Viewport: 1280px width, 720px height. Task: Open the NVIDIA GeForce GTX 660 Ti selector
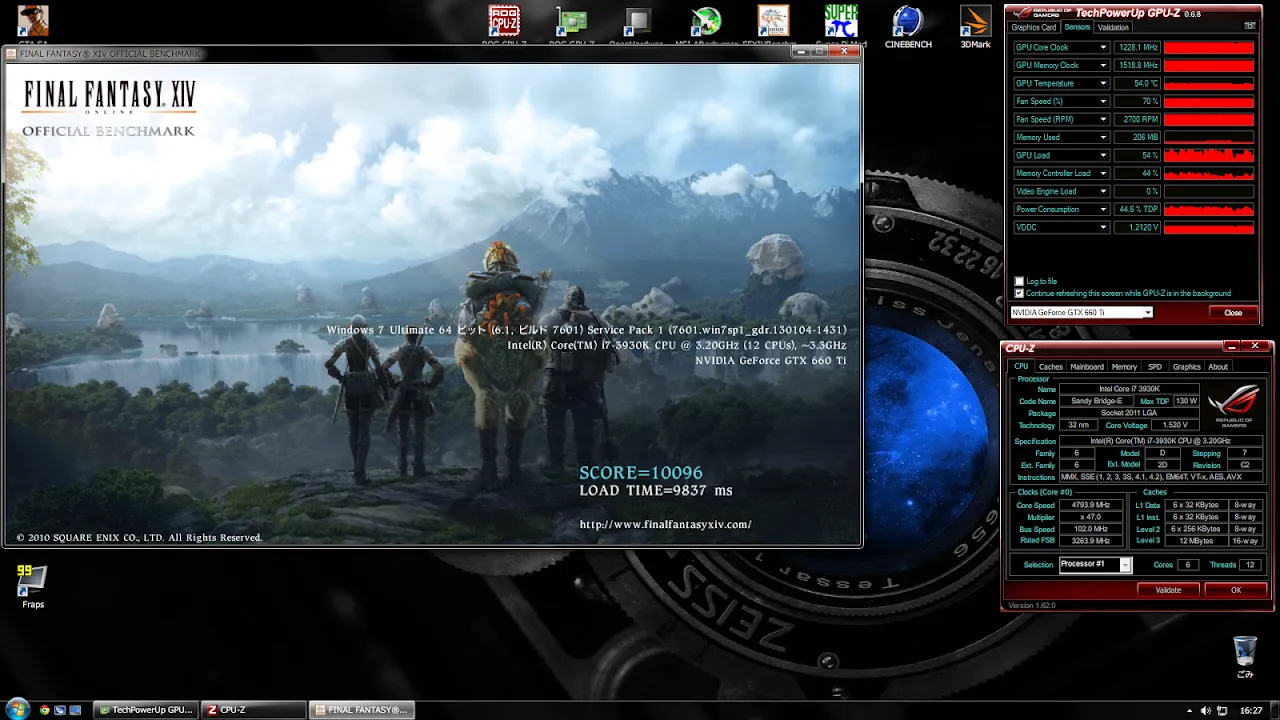tap(1081, 313)
